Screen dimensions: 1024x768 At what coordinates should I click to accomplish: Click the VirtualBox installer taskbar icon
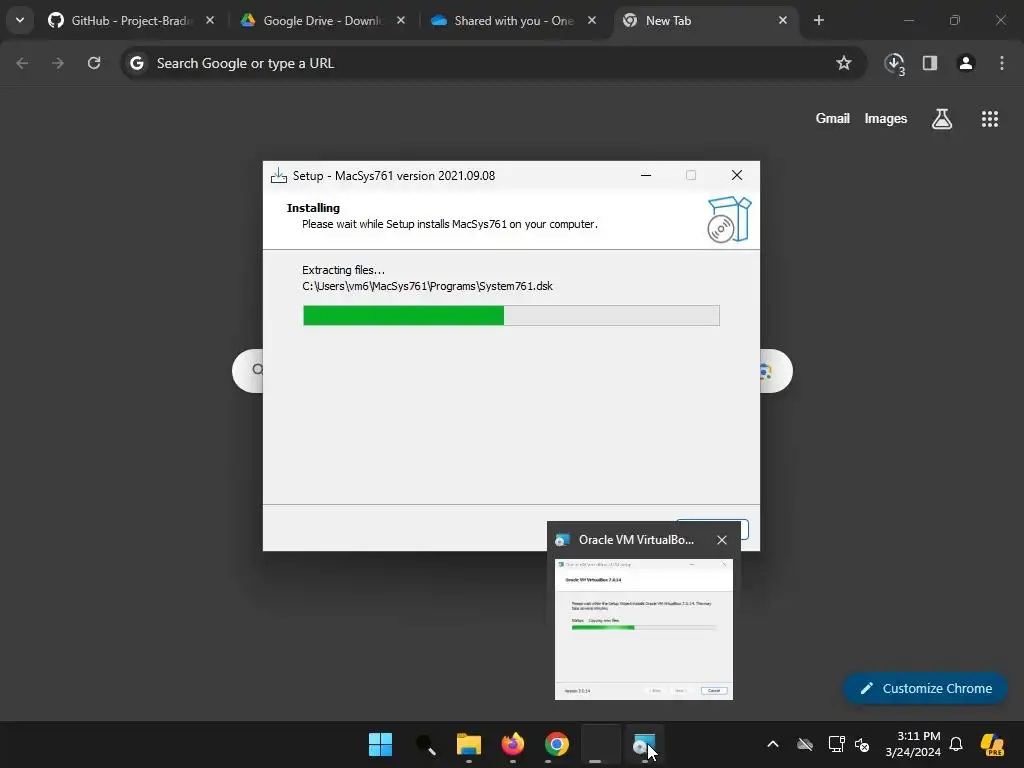[x=644, y=744]
